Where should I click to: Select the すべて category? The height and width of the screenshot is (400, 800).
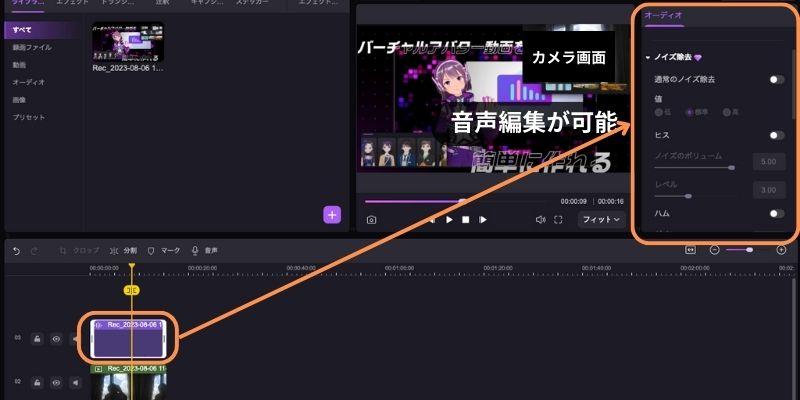point(42,30)
